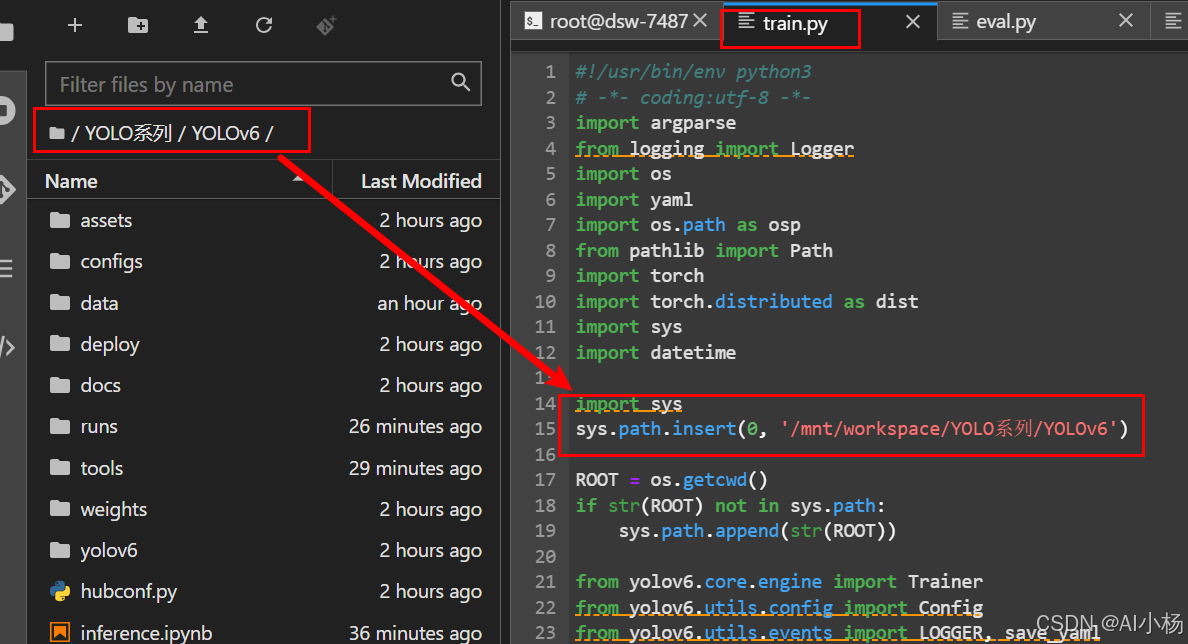The height and width of the screenshot is (644, 1188).
Task: Open the weights folder
Action: click(113, 509)
